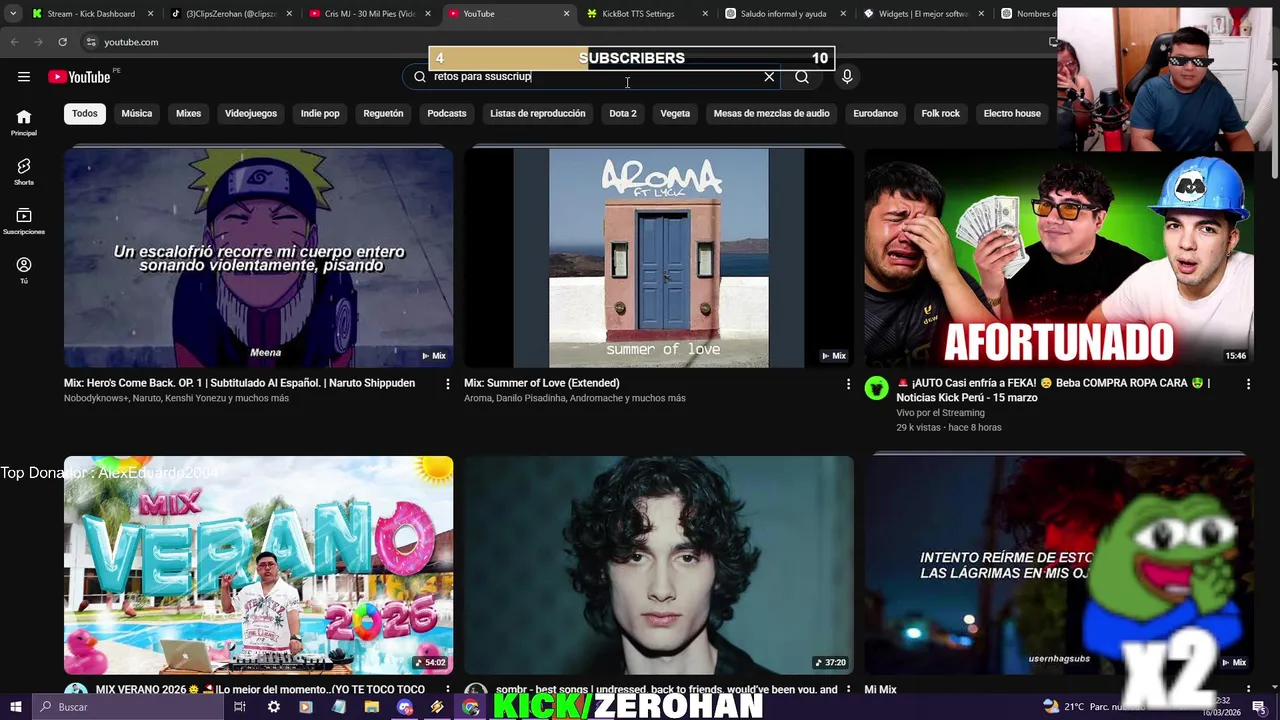Submit search with the magnifier button
Screen dimensions: 1280x720
(802, 77)
